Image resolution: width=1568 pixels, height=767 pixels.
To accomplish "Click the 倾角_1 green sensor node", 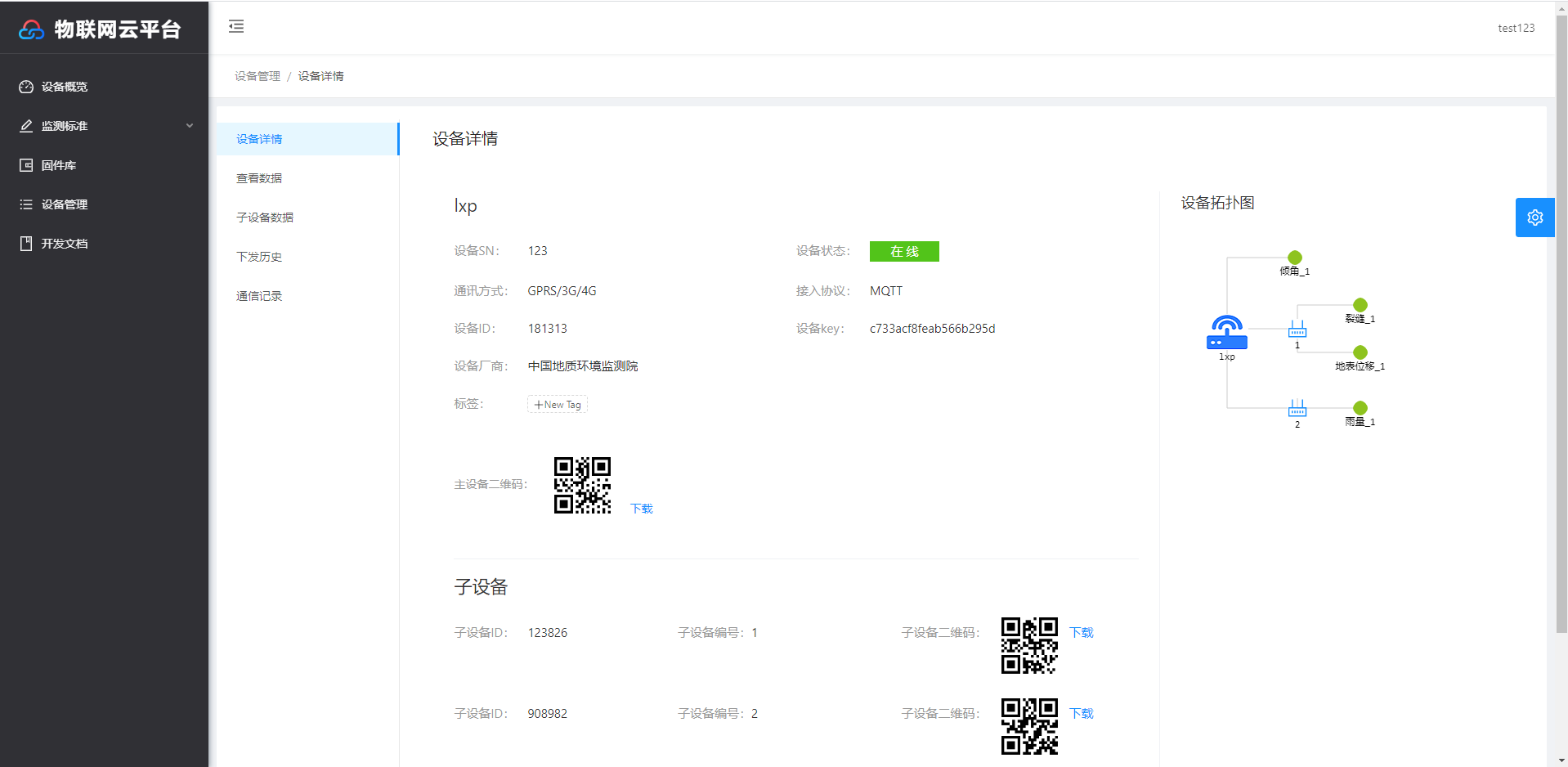I will point(1295,258).
